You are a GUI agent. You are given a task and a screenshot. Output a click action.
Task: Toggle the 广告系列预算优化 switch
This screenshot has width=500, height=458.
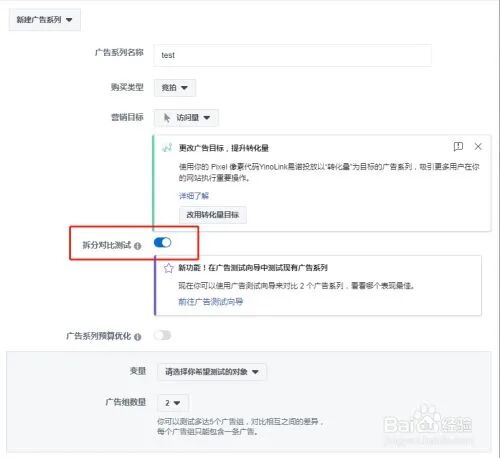(163, 335)
